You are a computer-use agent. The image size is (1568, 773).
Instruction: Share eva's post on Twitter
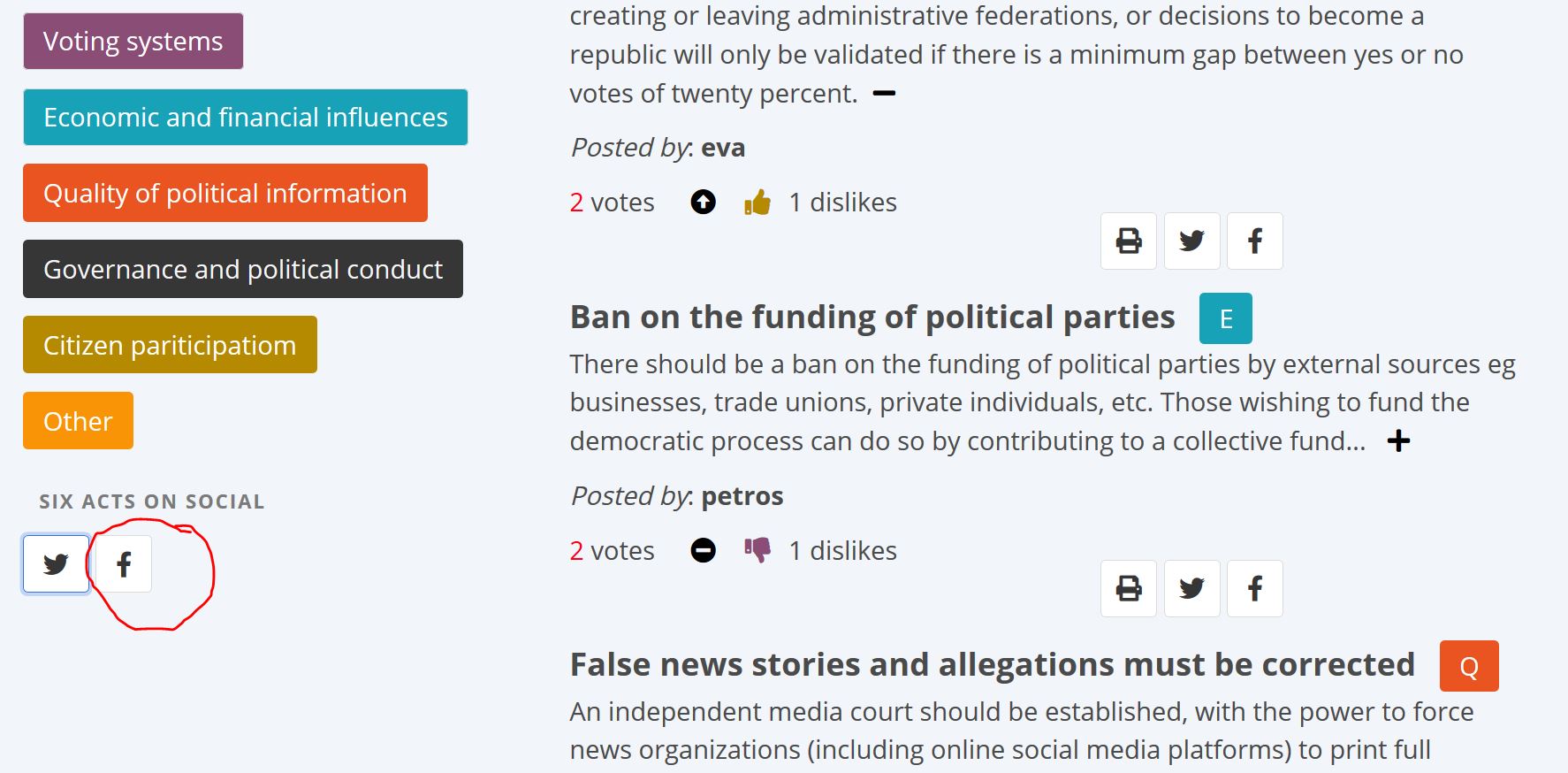pyautogui.click(x=1191, y=241)
